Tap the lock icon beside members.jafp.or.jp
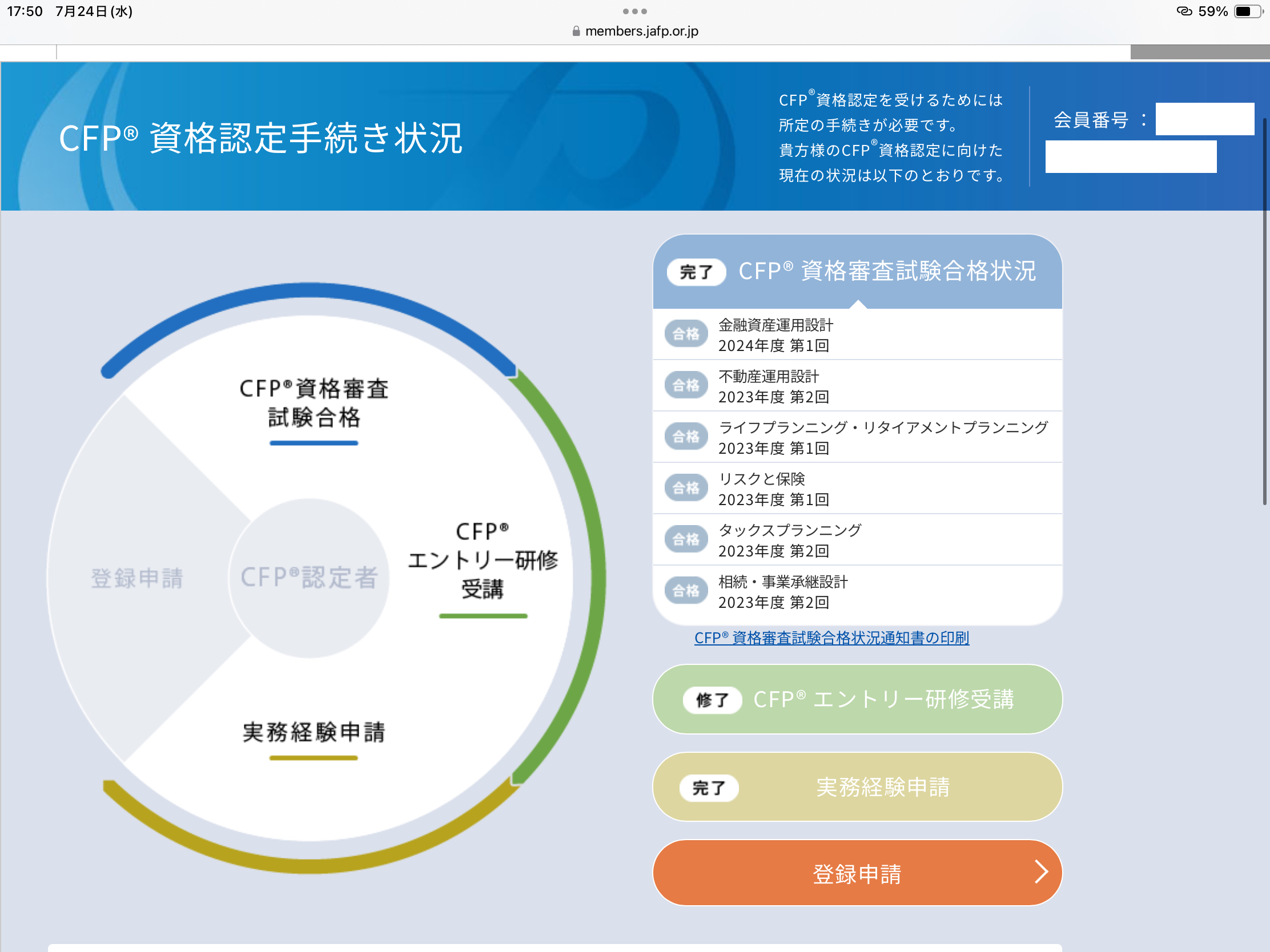The image size is (1270, 952). coord(576,31)
